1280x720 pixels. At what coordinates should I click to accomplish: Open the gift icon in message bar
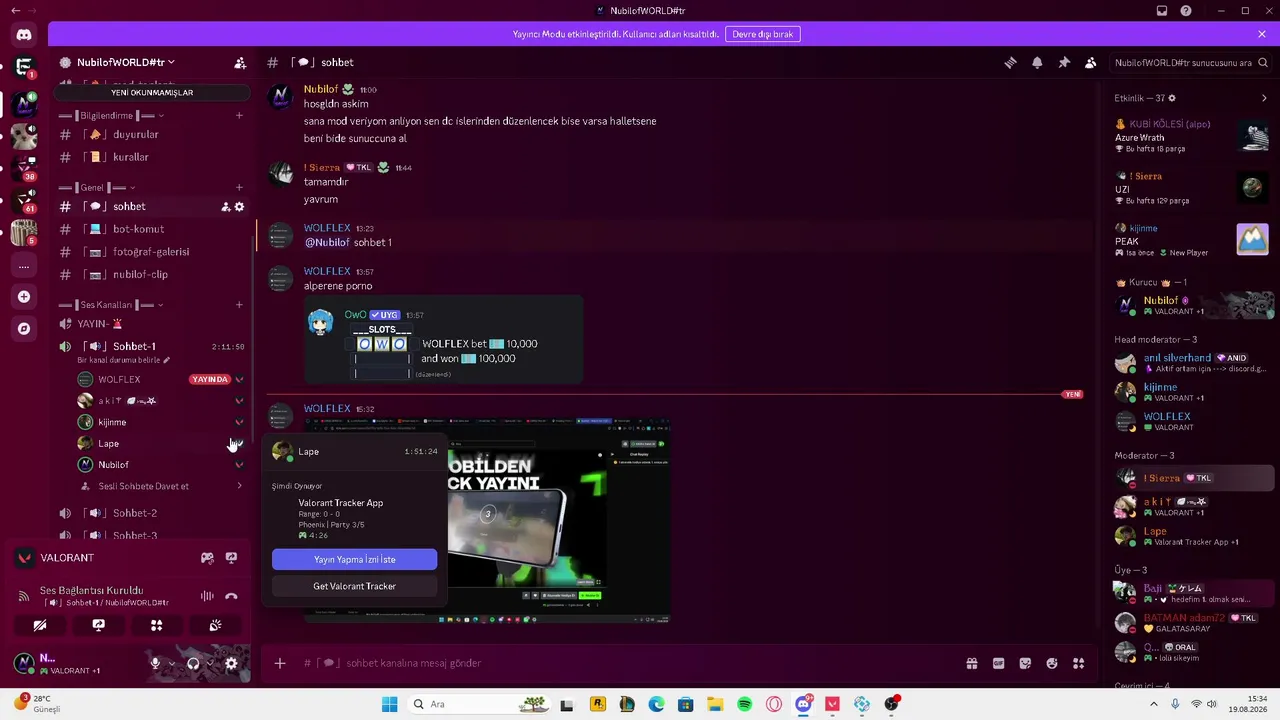coord(971,663)
